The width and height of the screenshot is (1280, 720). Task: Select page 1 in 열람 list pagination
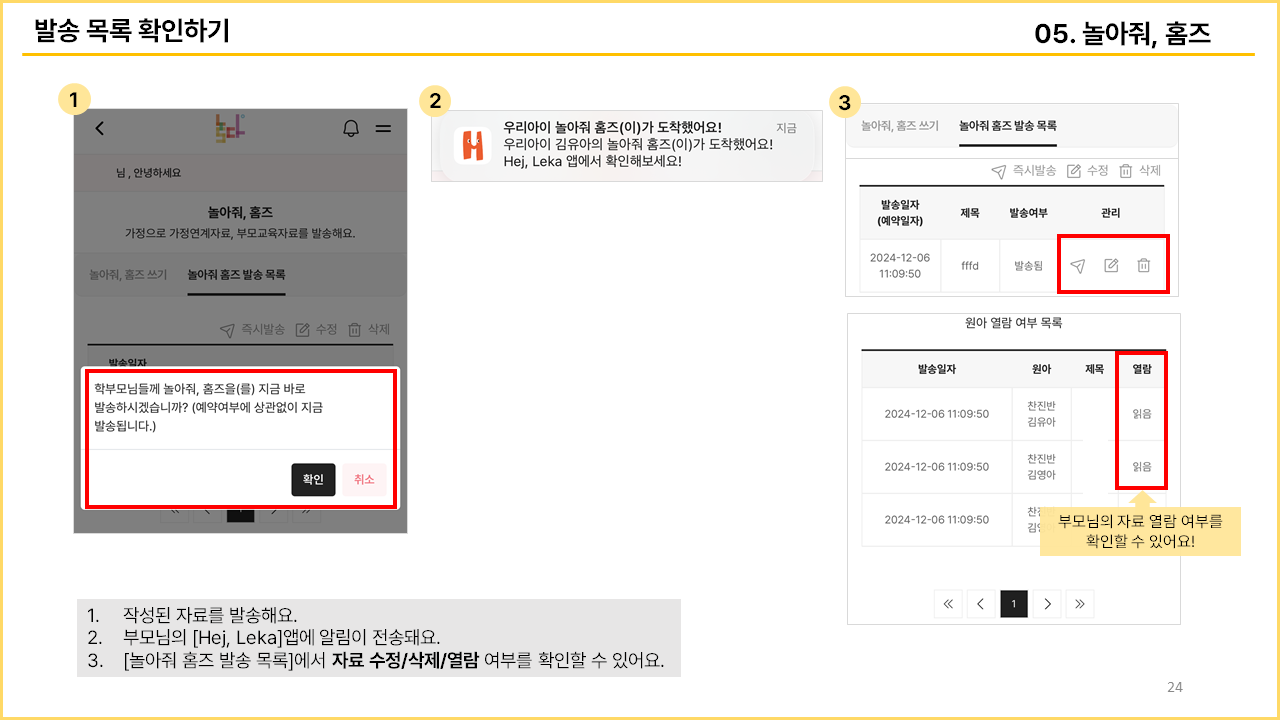pyautogui.click(x=1014, y=604)
